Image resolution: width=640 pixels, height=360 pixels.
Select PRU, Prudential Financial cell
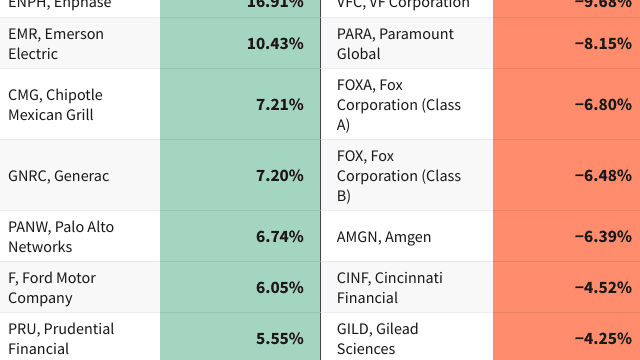click(x=80, y=337)
